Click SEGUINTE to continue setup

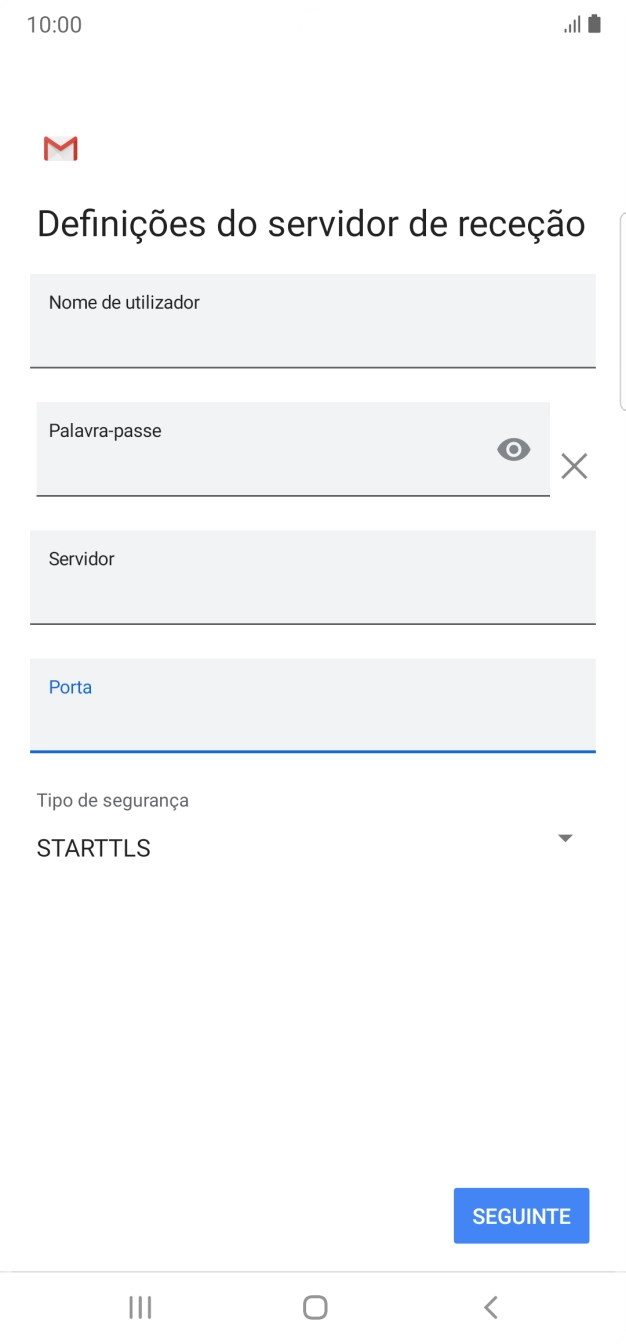(x=521, y=1215)
